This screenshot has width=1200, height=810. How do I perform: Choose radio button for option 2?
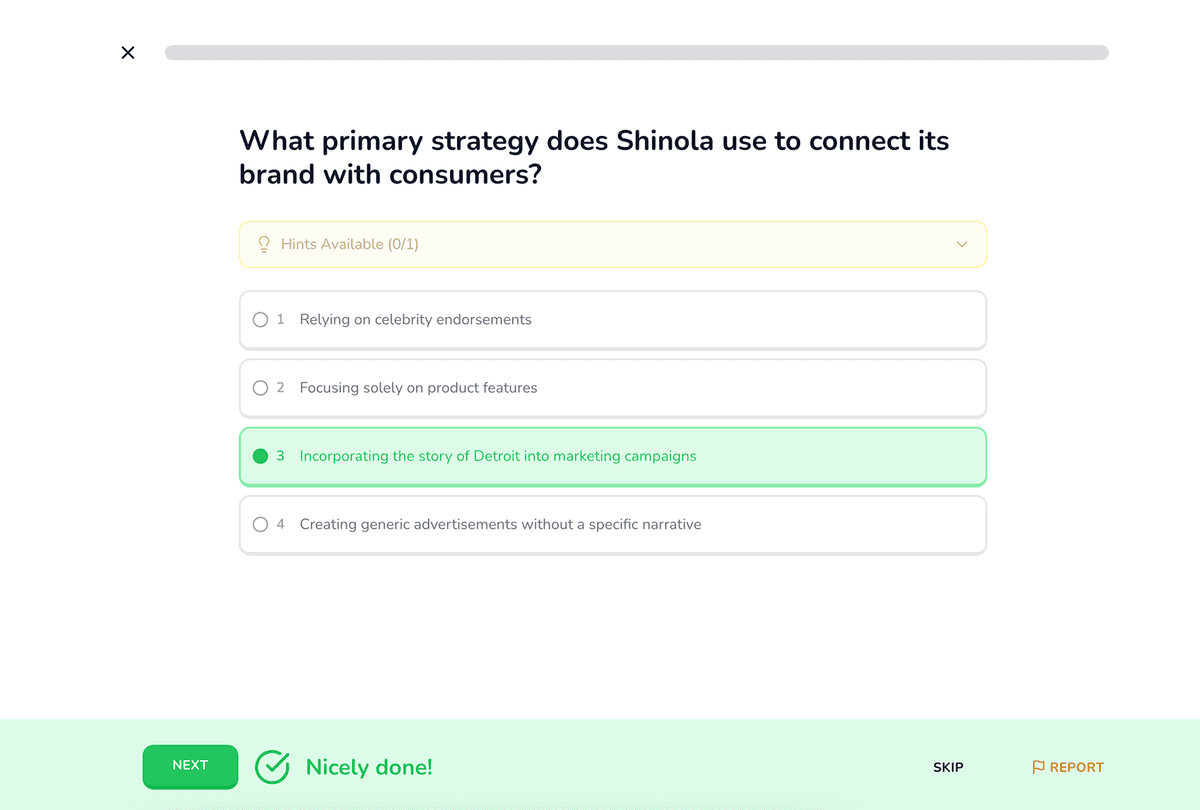261,388
